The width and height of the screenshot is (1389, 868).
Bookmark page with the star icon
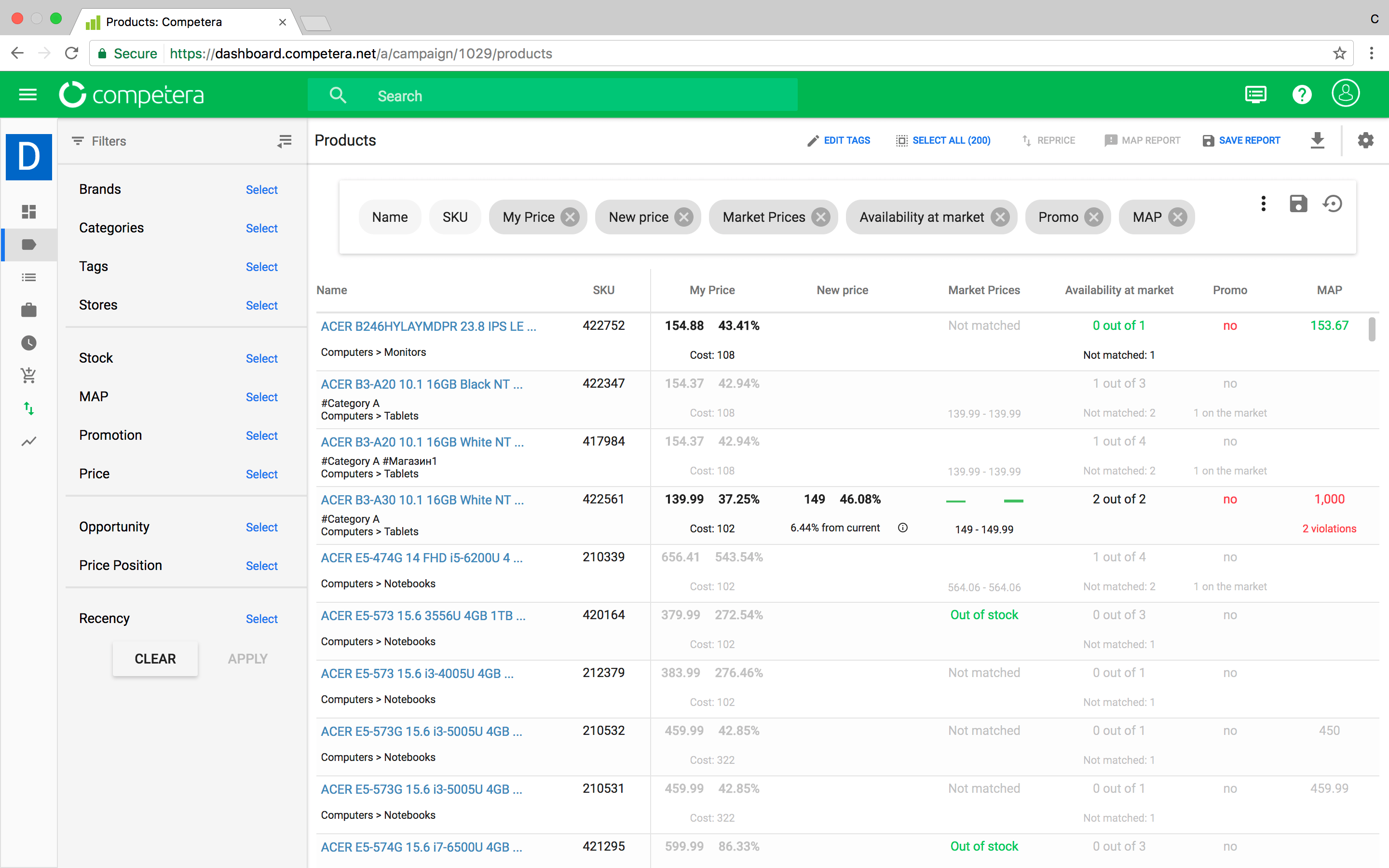(1340, 54)
